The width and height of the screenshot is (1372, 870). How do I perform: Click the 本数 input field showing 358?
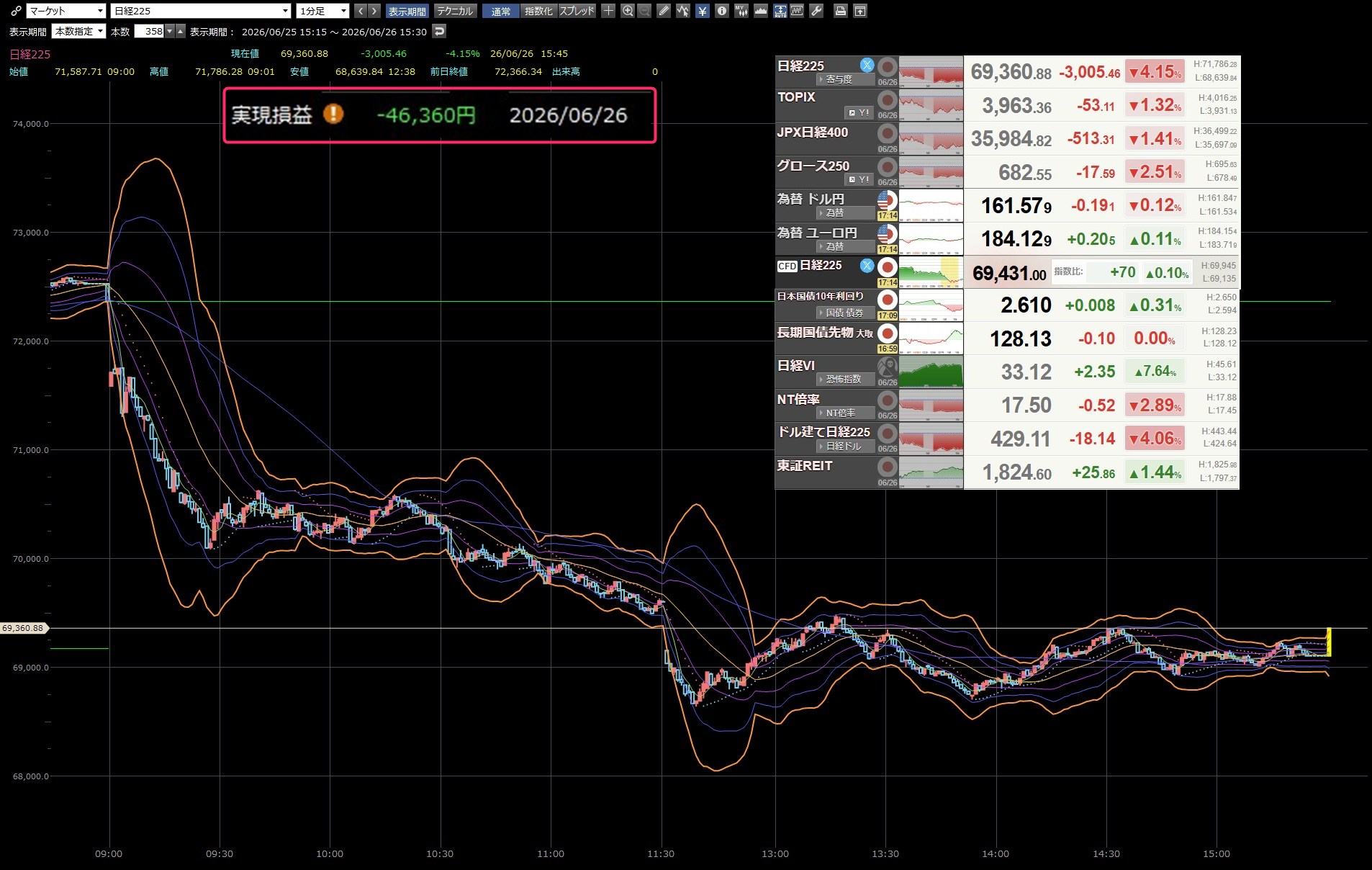pos(150,31)
